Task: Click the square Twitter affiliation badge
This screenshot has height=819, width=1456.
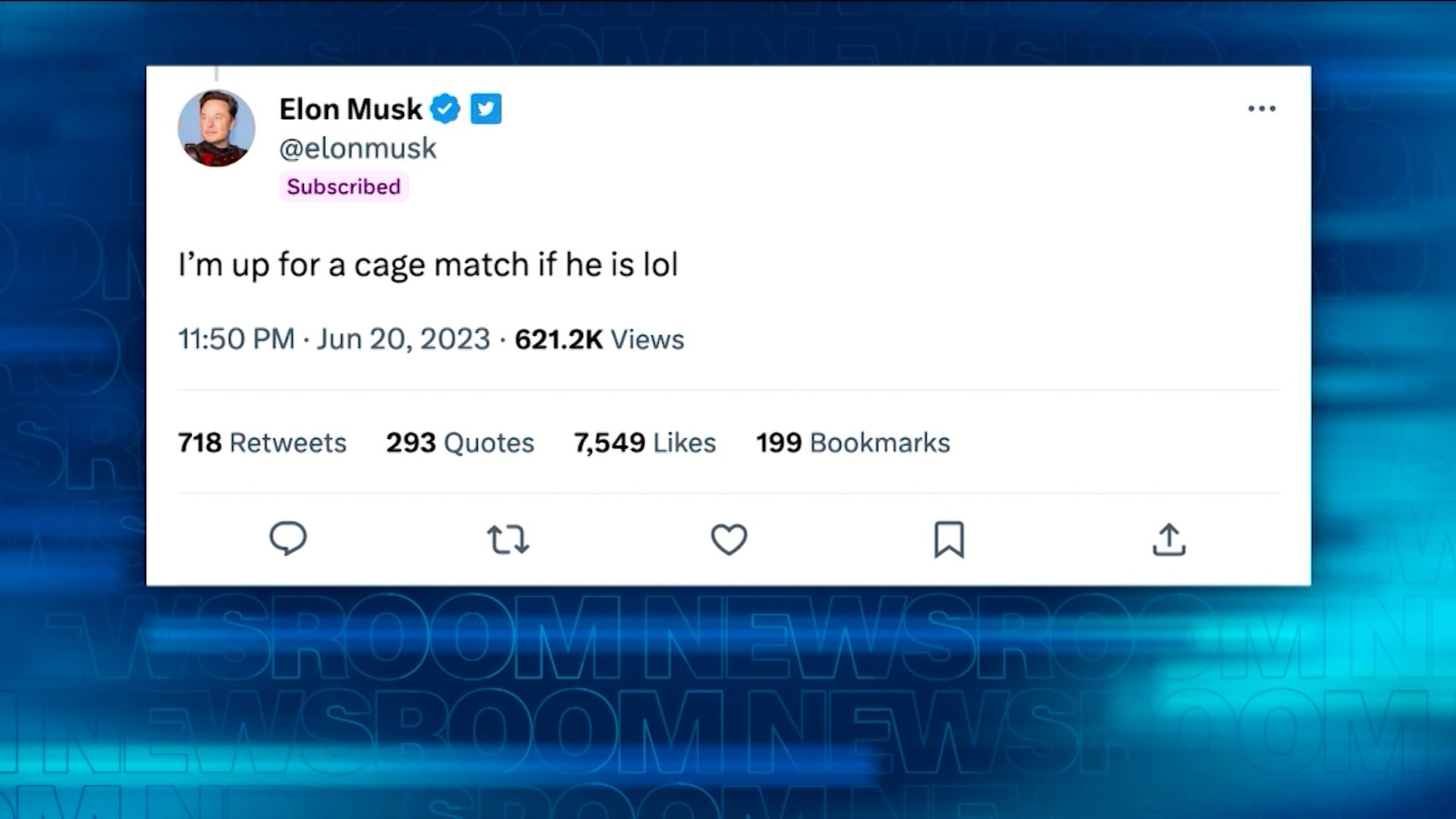Action: click(x=486, y=109)
